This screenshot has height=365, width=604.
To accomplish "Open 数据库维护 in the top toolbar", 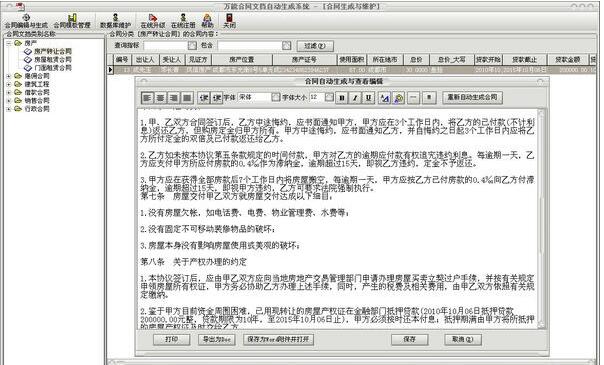I will (115, 21).
